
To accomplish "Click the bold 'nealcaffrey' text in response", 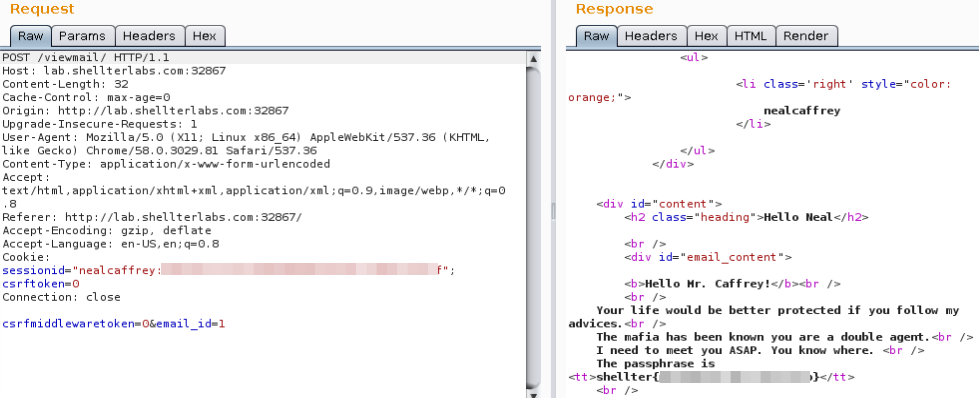I will click(x=802, y=111).
